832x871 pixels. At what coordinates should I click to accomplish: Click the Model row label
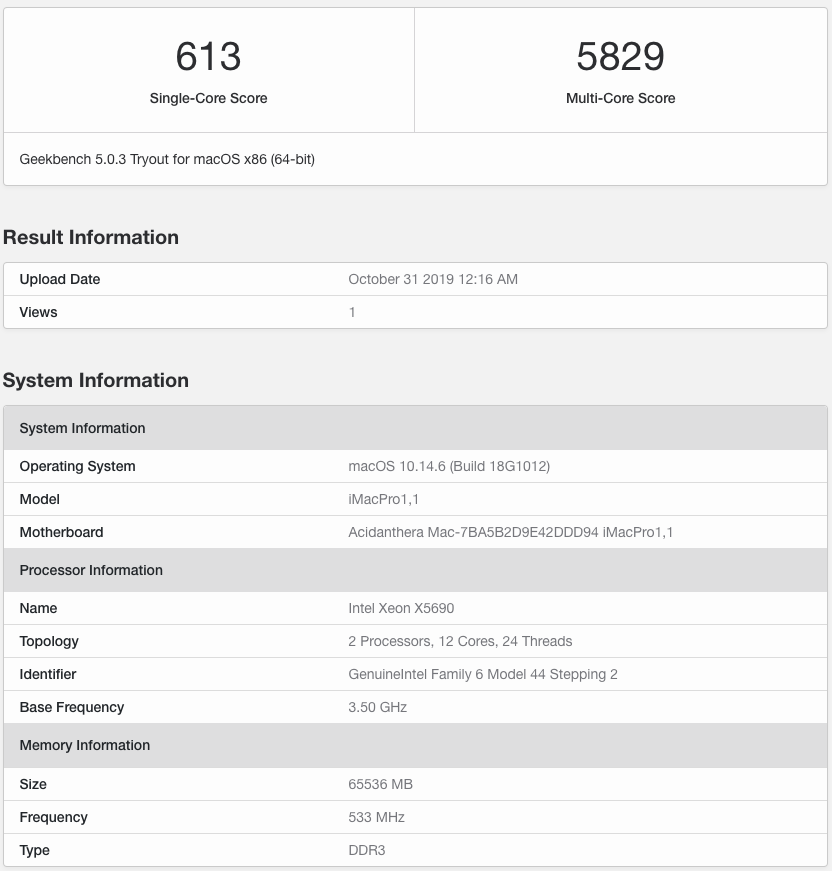point(39,499)
